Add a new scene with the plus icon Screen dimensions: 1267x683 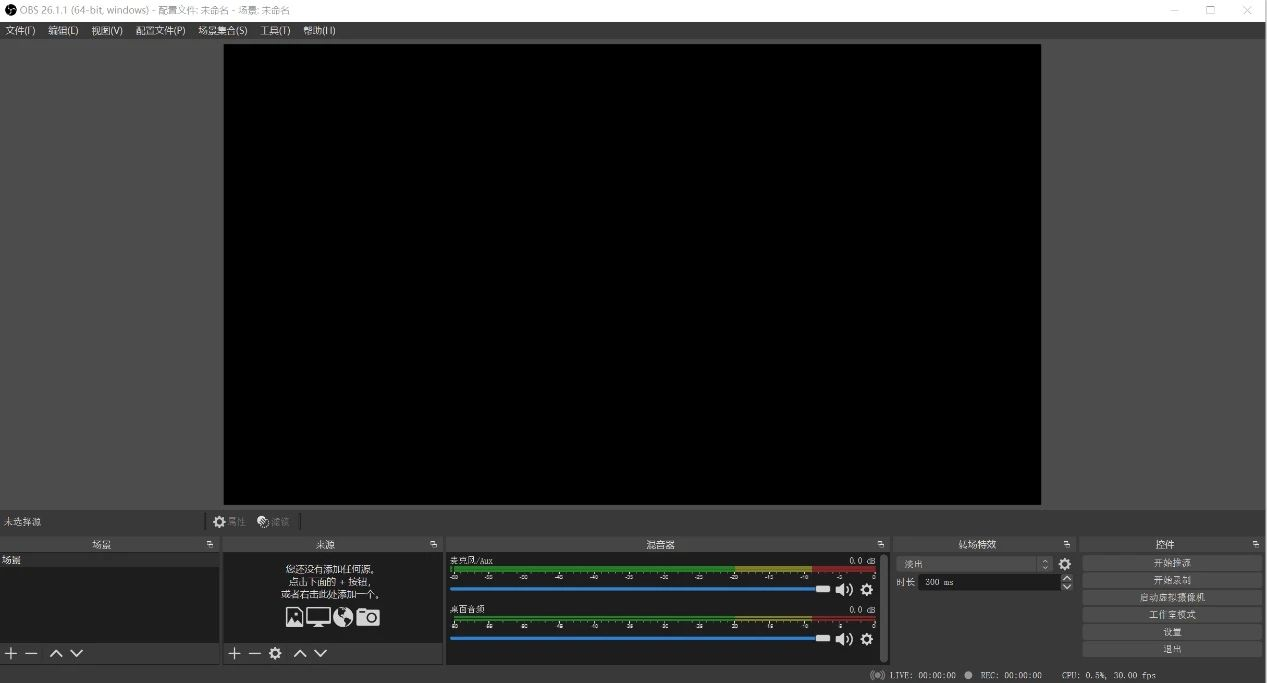tap(11, 653)
